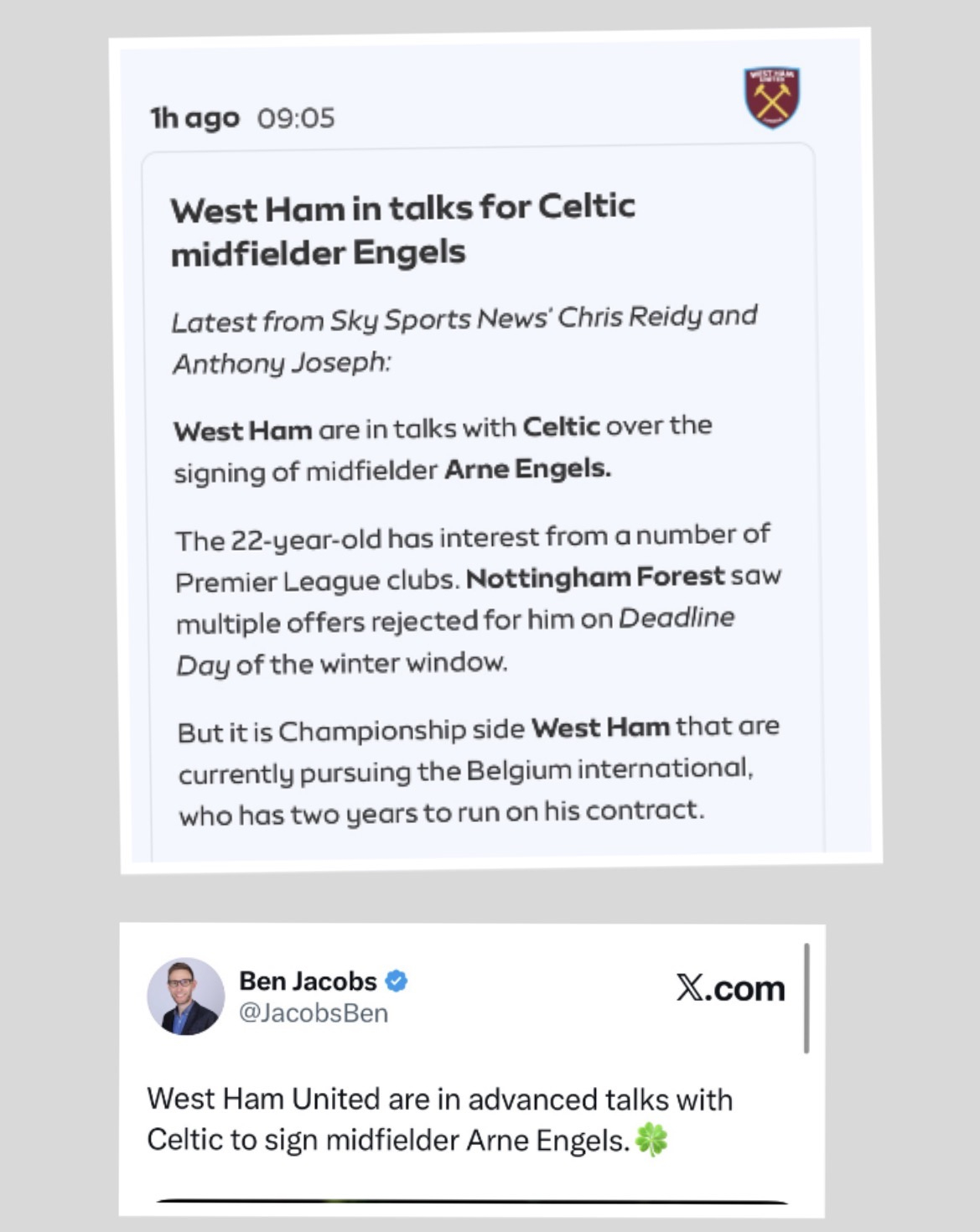
Task: Click the bold Arne Engels name in article
Action: 527,468
